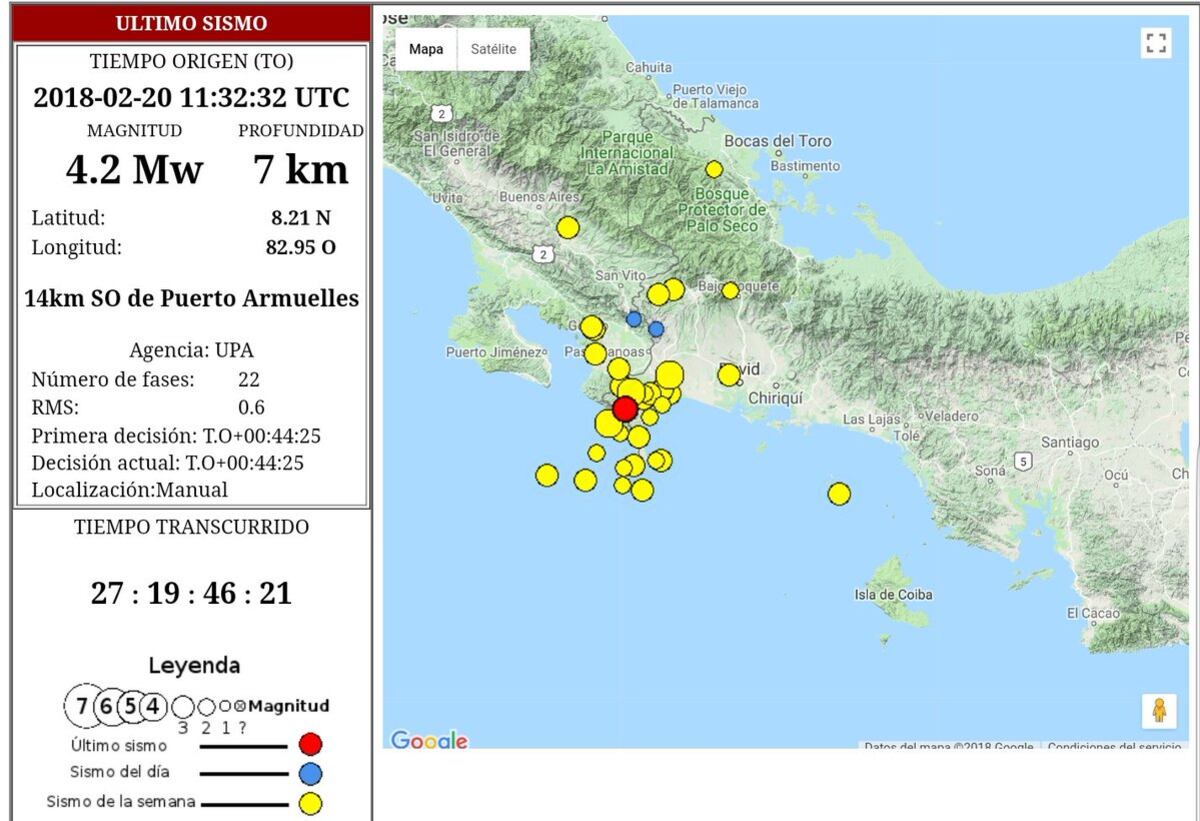Toggle the blue Sismo del día legend circle
Viewport: 1200px width, 821px height.
[310, 772]
